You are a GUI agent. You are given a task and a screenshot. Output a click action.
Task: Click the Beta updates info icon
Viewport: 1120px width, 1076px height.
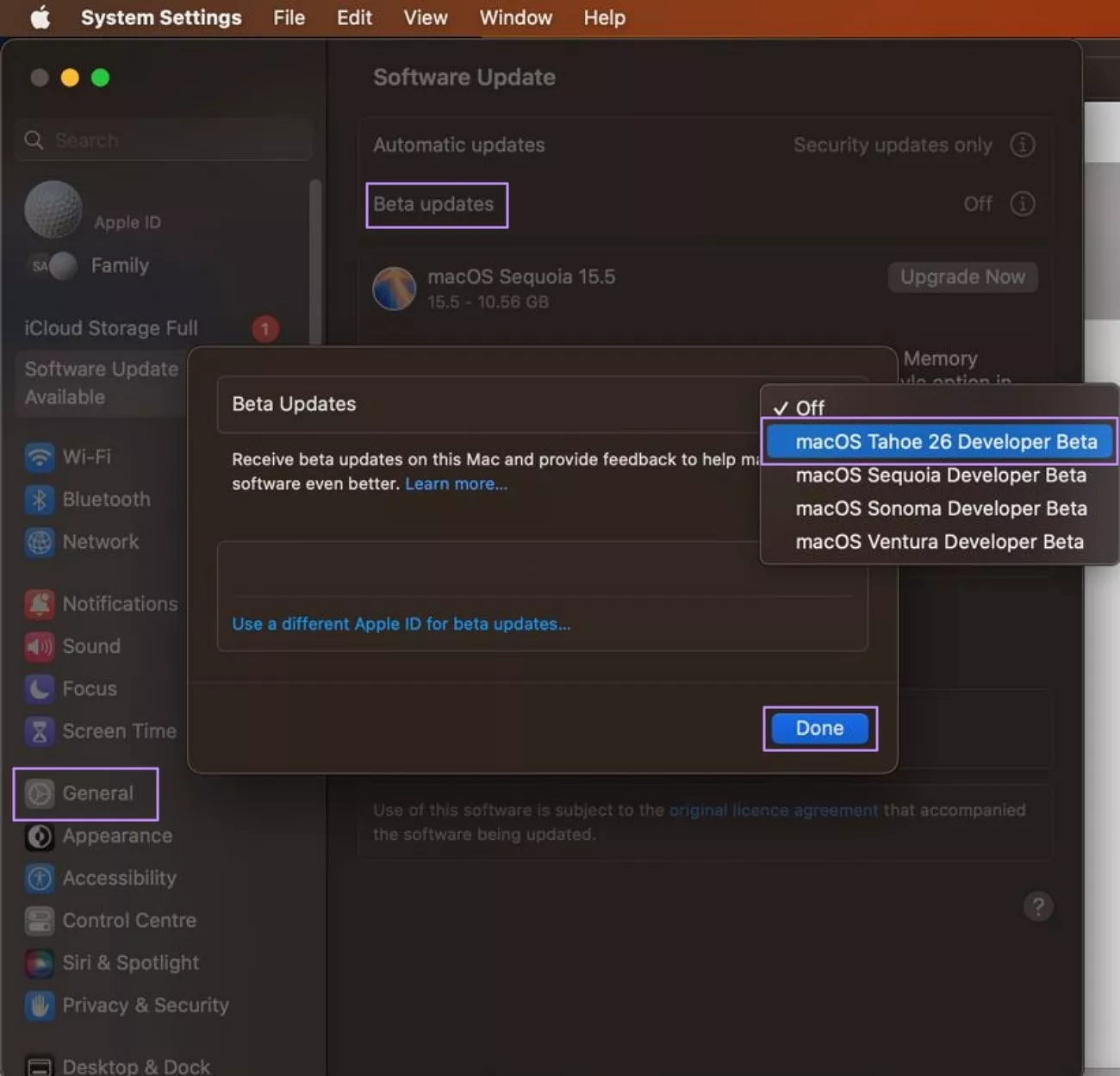coord(1023,204)
